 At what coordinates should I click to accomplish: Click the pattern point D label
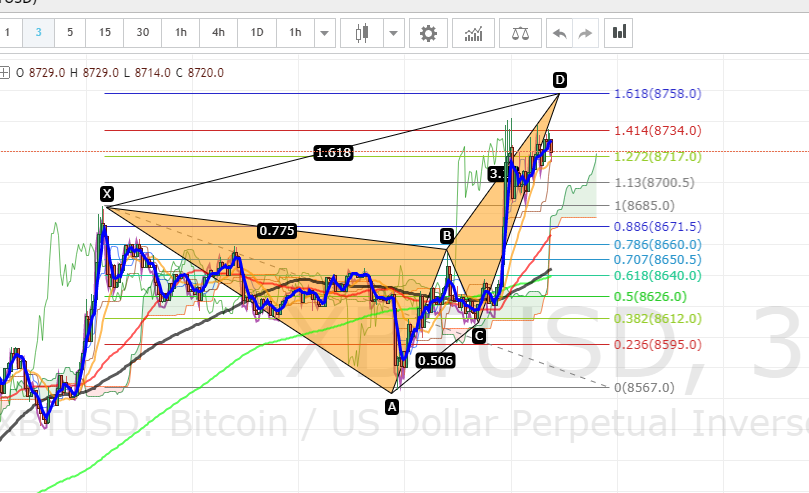(x=560, y=80)
